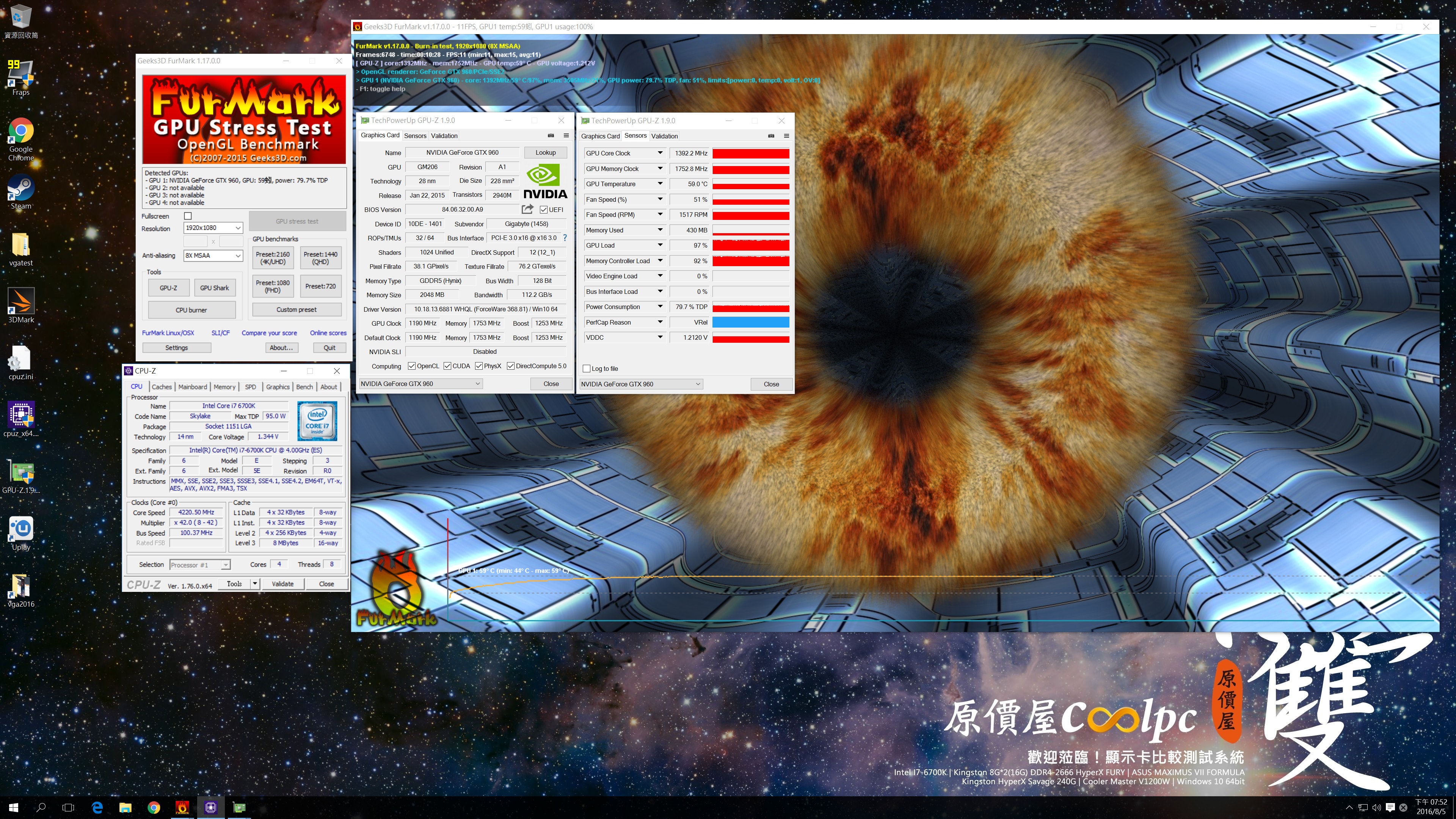Click the Memory Used sensor graph
This screenshot has width=1456, height=819.
pos(751,230)
